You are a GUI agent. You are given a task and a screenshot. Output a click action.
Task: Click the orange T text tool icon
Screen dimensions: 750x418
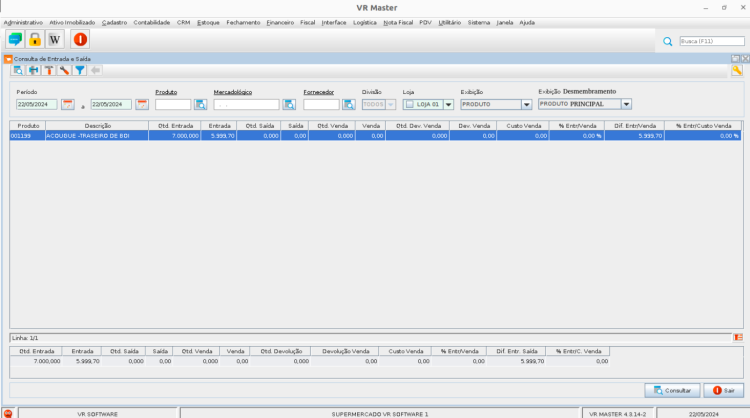pos(49,70)
